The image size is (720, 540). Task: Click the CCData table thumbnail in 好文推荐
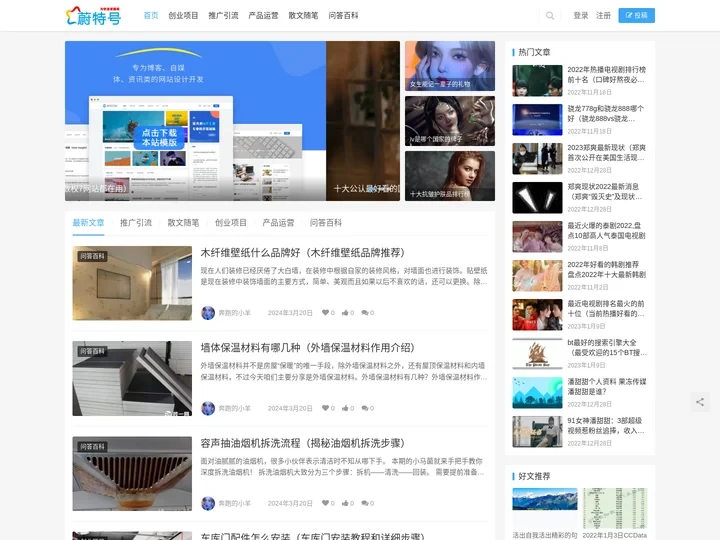(x=615, y=508)
